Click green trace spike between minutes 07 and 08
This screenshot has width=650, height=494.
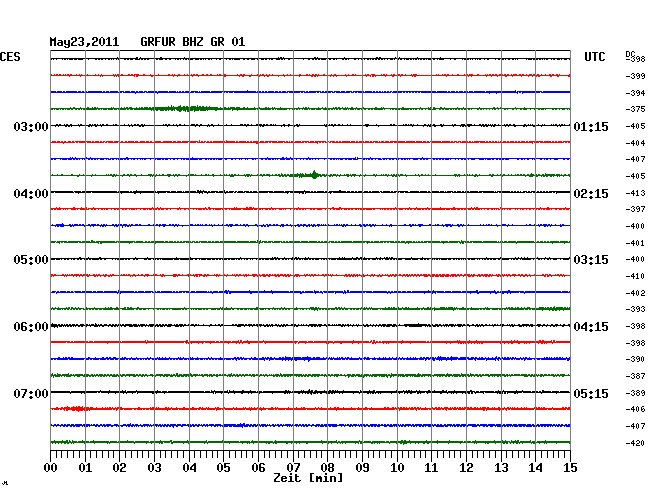(x=314, y=175)
